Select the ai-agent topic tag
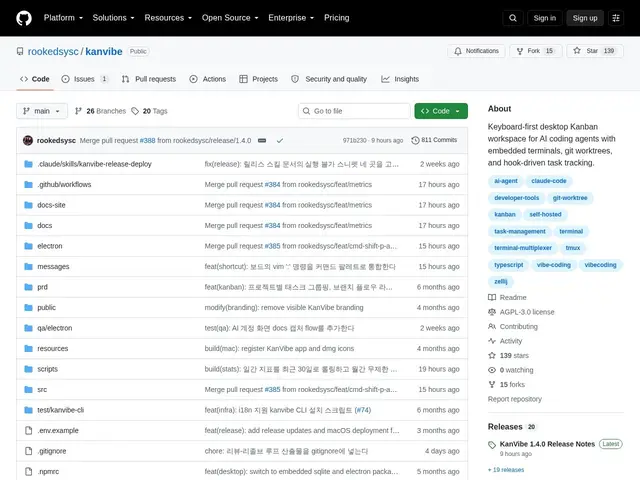640x480 pixels. 506,181
